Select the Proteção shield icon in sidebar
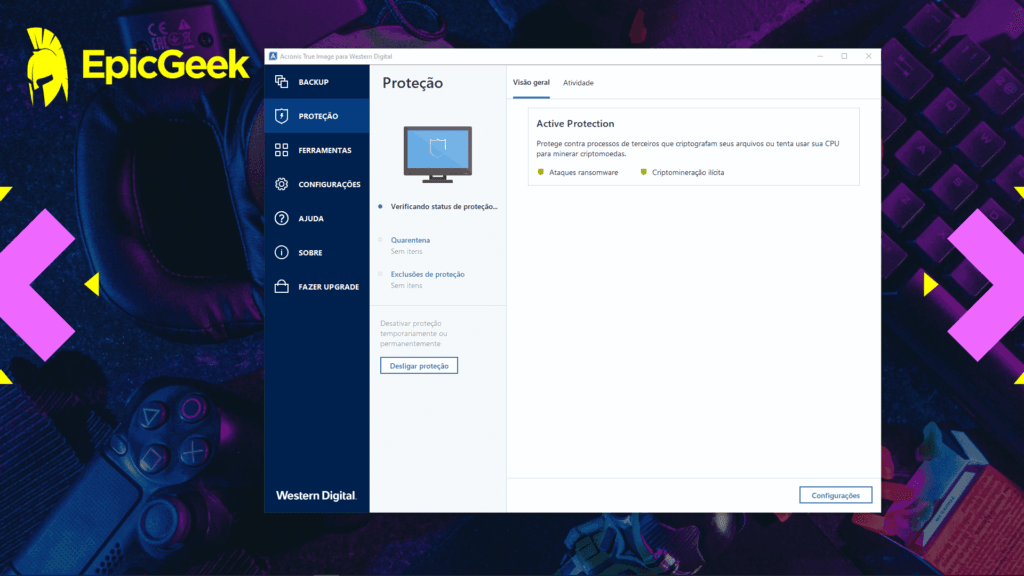 [283, 115]
